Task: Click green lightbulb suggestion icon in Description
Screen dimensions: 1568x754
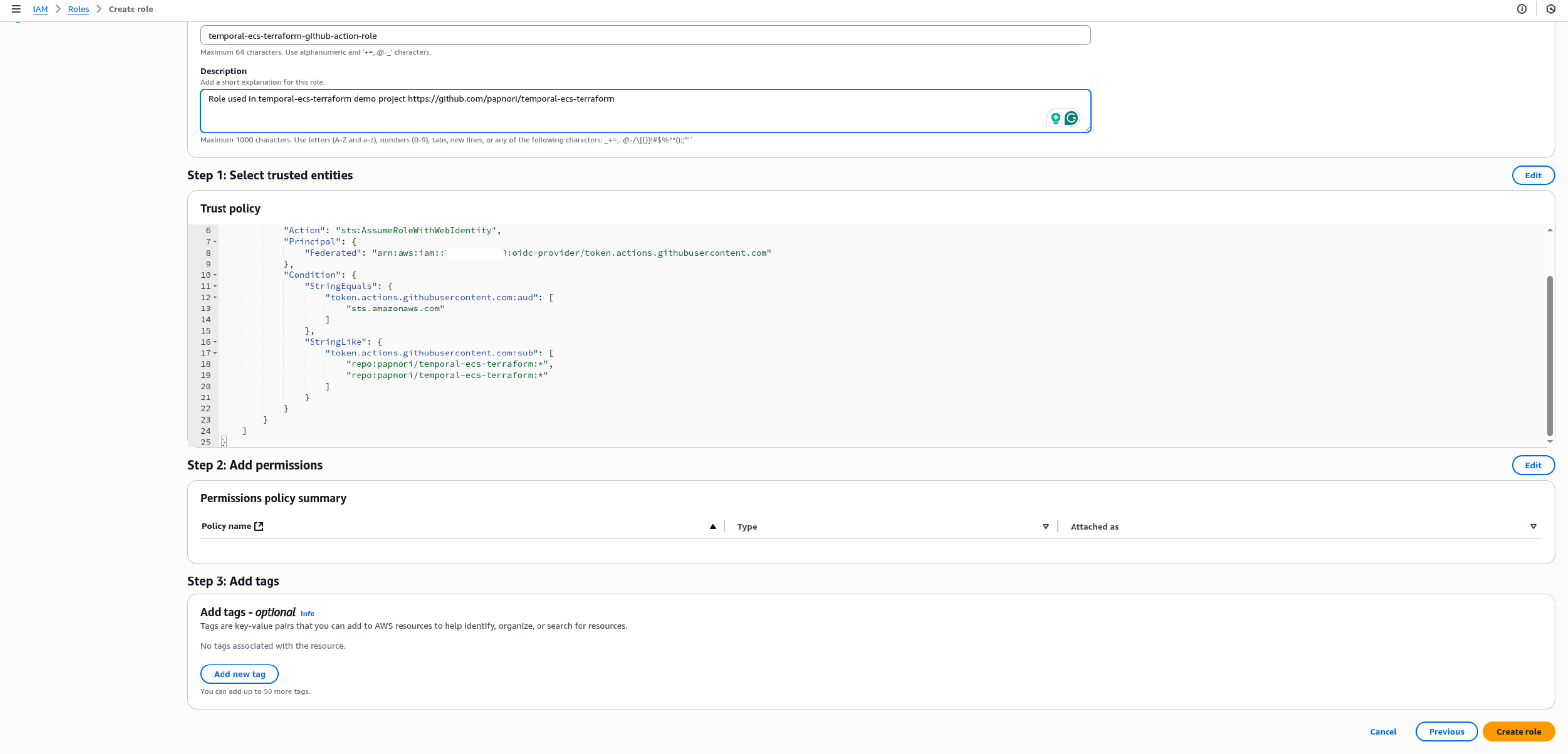Action: (x=1056, y=118)
